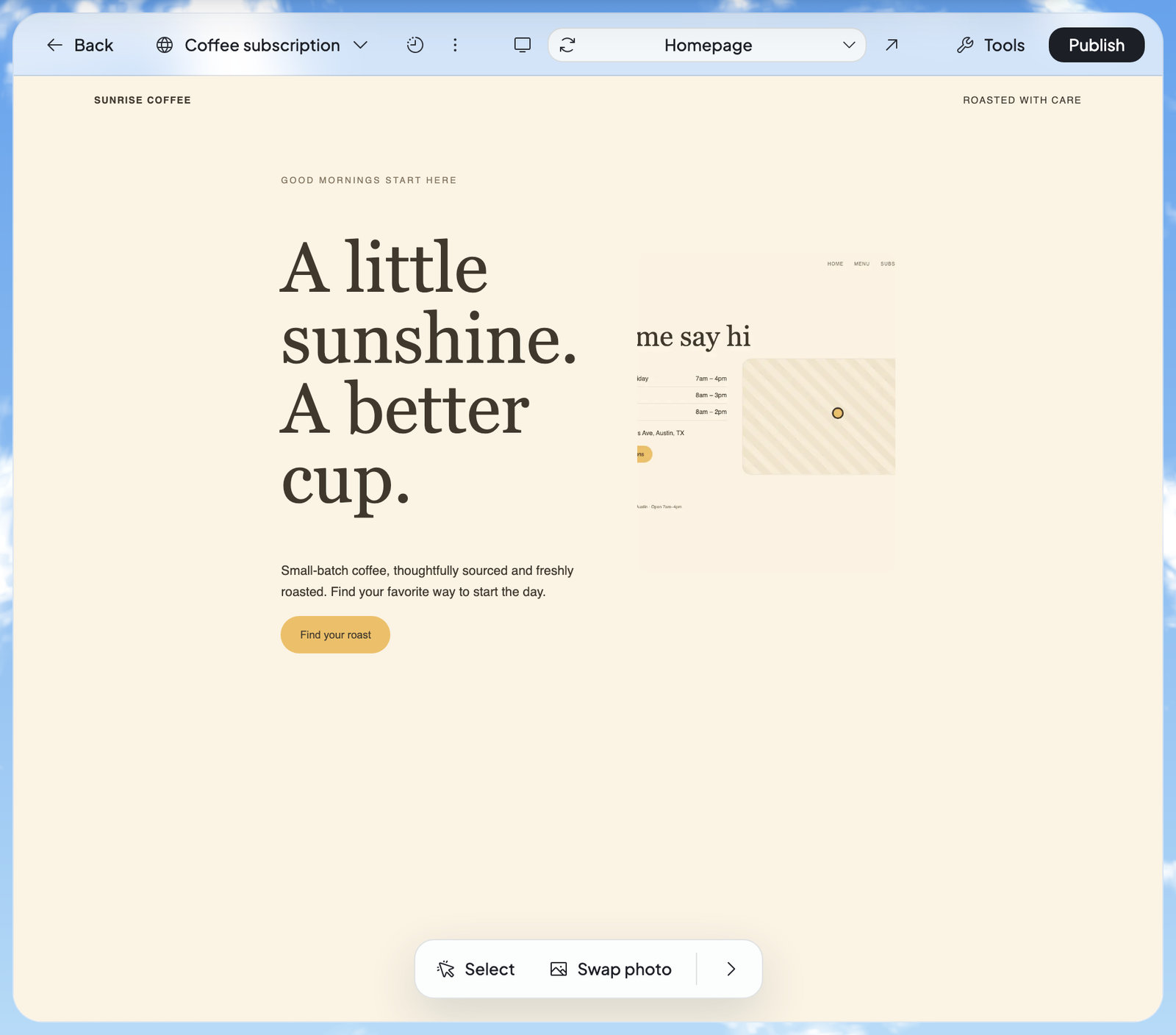The image size is (1176, 1035).
Task: Choose Swap photo in bottom toolbar
Action: pos(611,969)
